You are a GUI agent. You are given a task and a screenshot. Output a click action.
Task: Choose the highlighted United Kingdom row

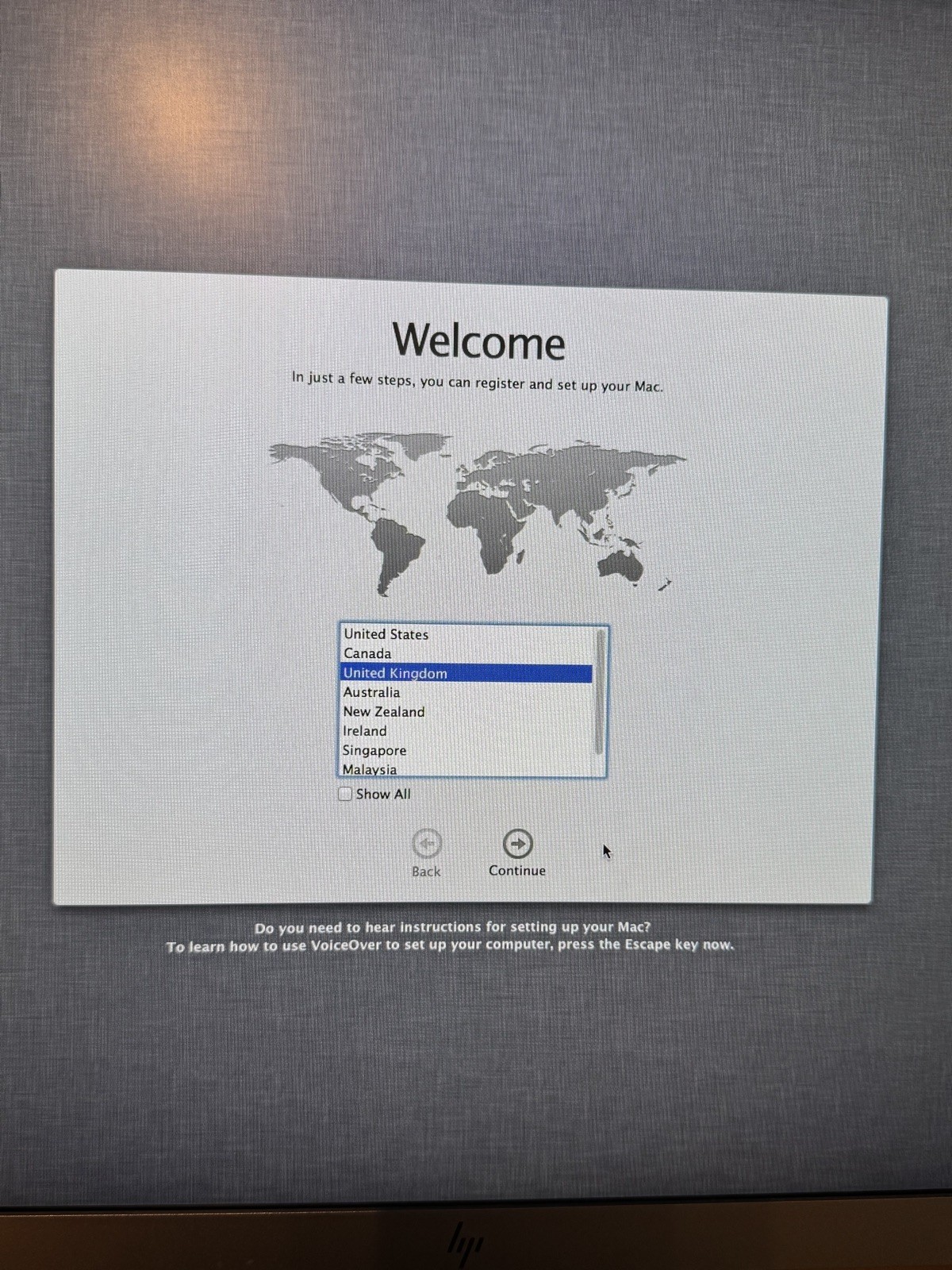click(x=467, y=673)
